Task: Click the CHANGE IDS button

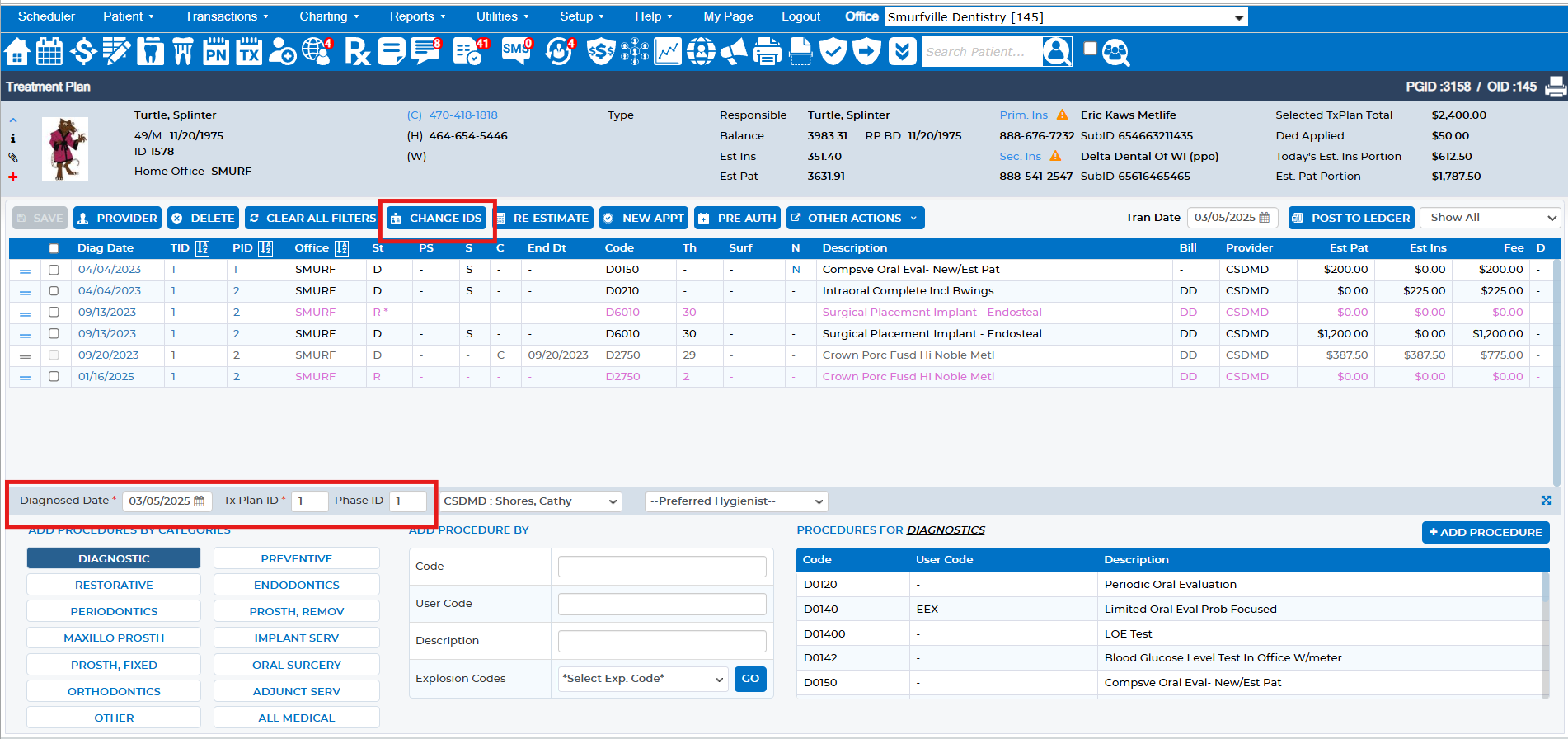Action: [x=437, y=218]
